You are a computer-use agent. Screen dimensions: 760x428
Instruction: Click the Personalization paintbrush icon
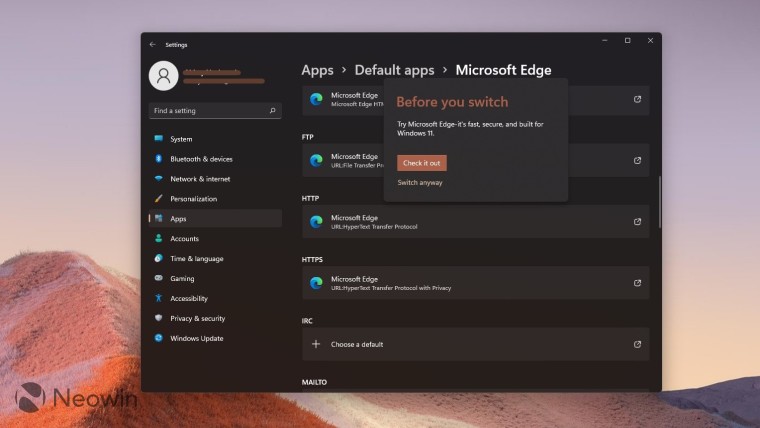pos(158,198)
